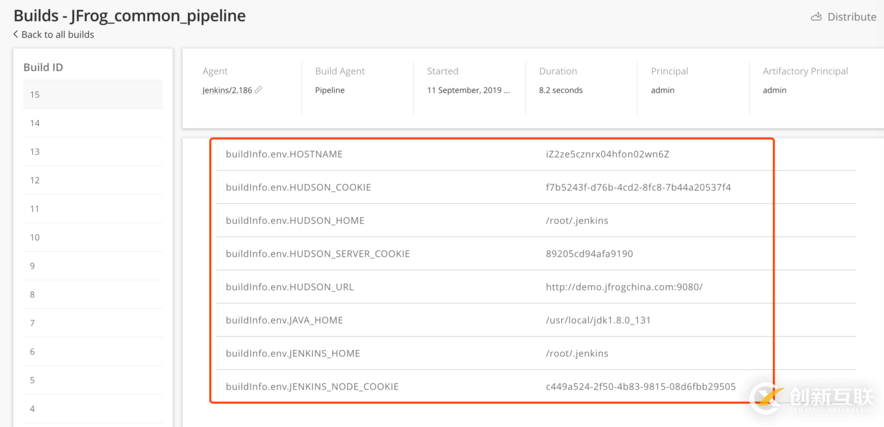Image resolution: width=884 pixels, height=427 pixels.
Task: Select build ID 13
Action: (x=93, y=151)
